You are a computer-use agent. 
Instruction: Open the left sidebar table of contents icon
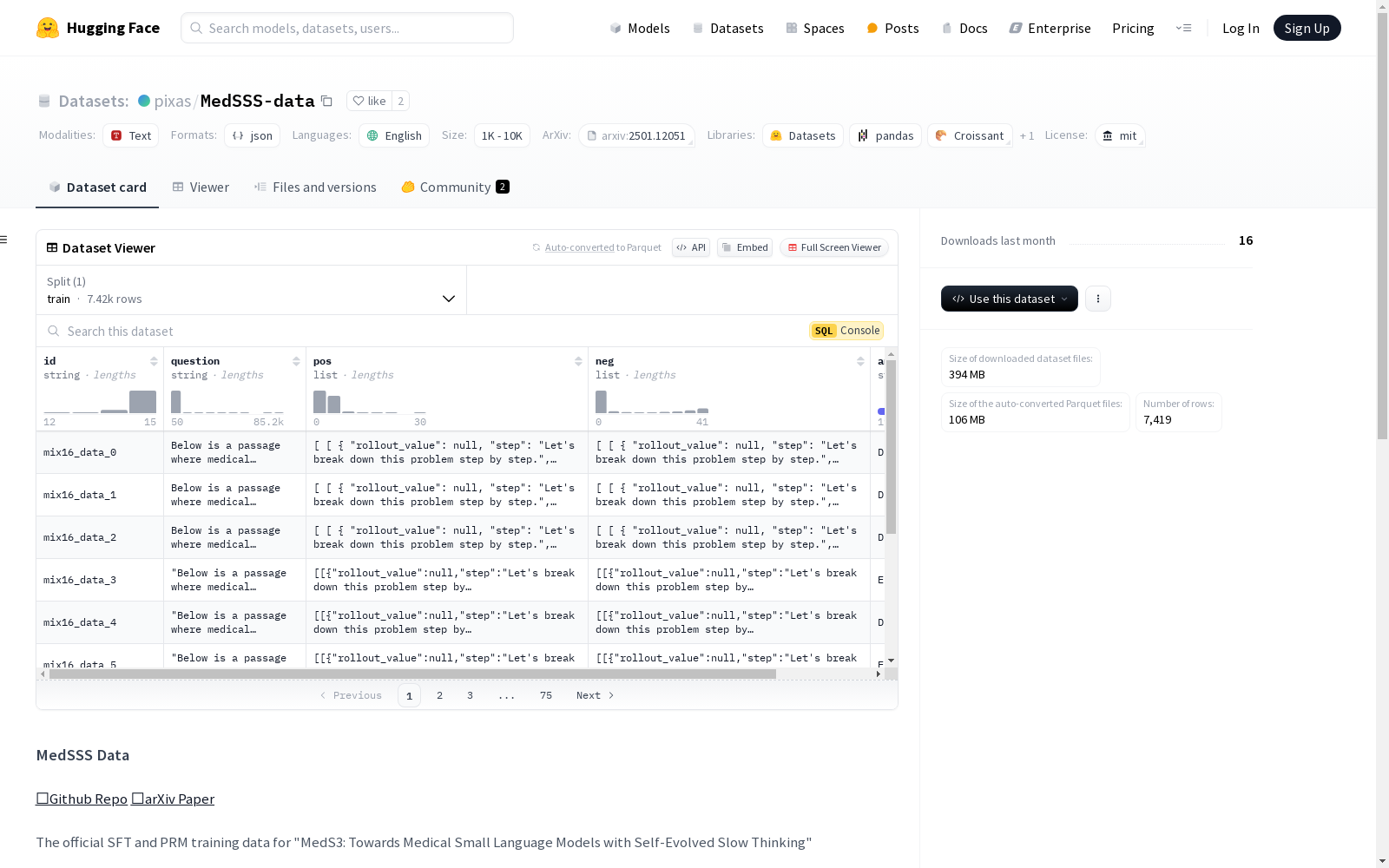click(4, 240)
